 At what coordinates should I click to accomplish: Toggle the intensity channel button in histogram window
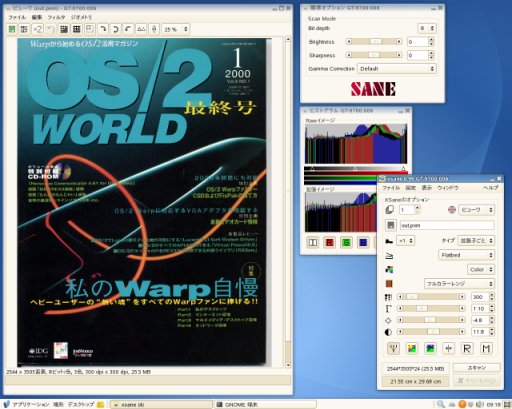(313, 242)
